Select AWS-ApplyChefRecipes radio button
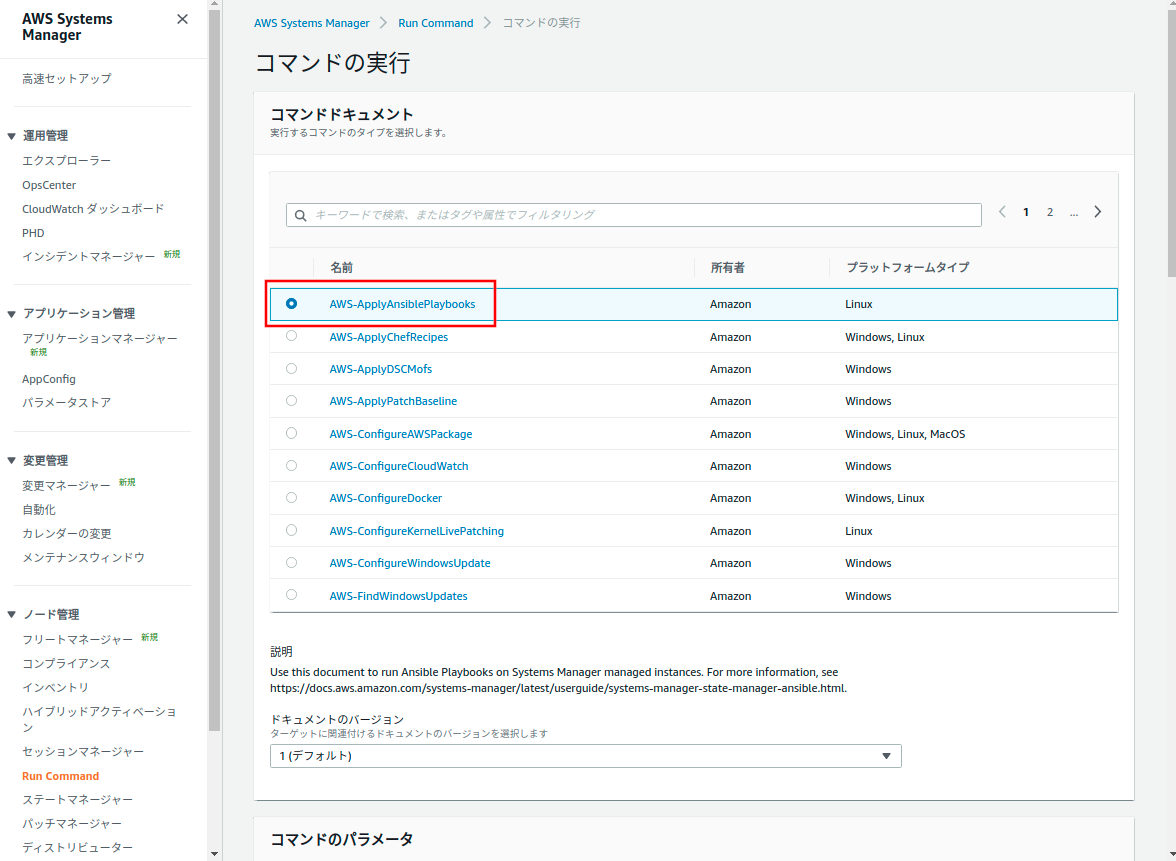The height and width of the screenshot is (861, 1176). pyautogui.click(x=291, y=336)
